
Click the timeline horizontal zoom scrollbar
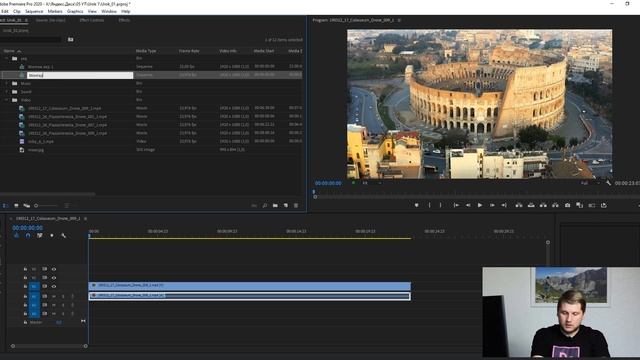pyautogui.click(x=49, y=346)
